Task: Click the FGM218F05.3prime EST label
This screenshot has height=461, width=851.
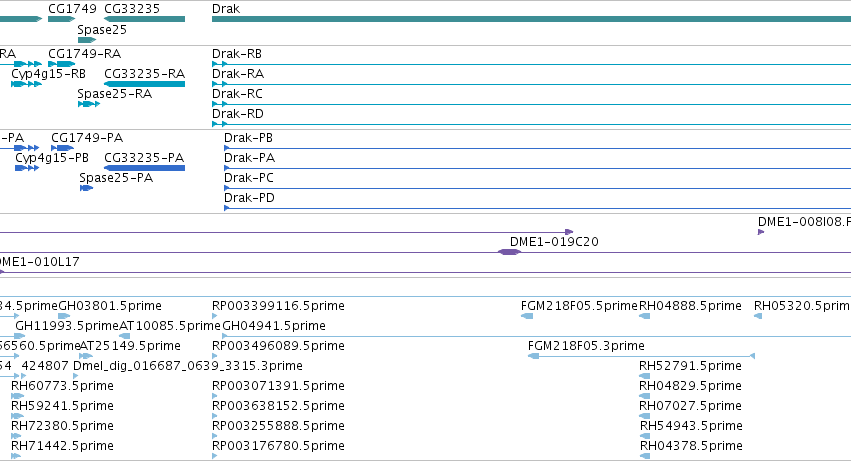Action: click(x=586, y=346)
